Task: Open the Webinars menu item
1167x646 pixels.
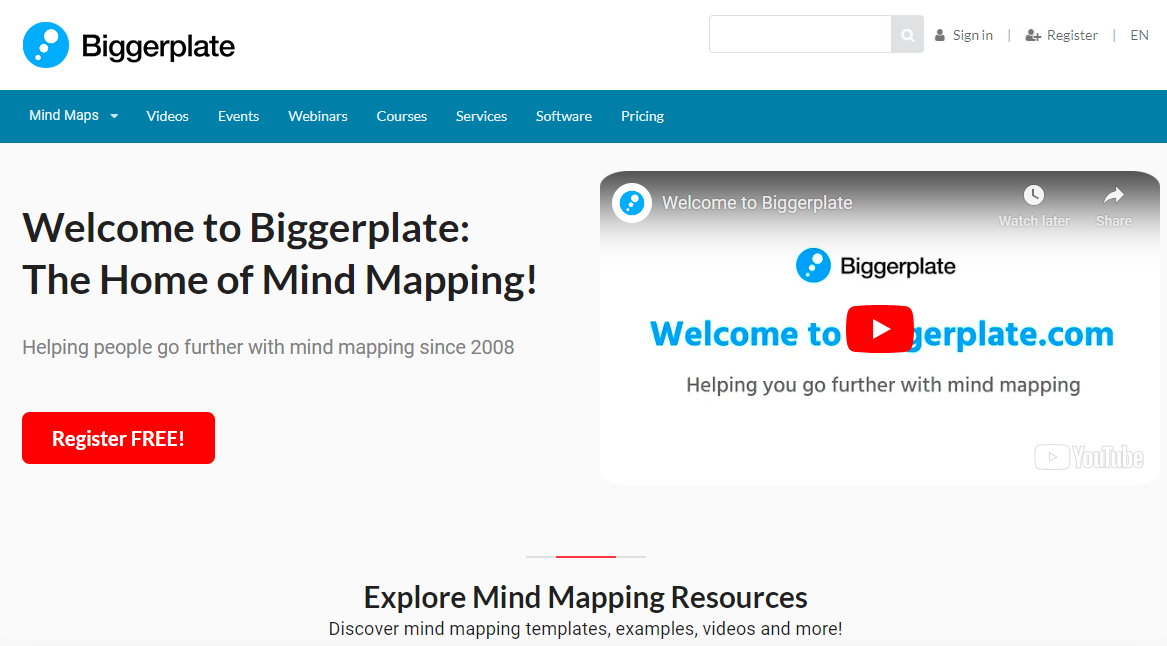Action: click(318, 116)
